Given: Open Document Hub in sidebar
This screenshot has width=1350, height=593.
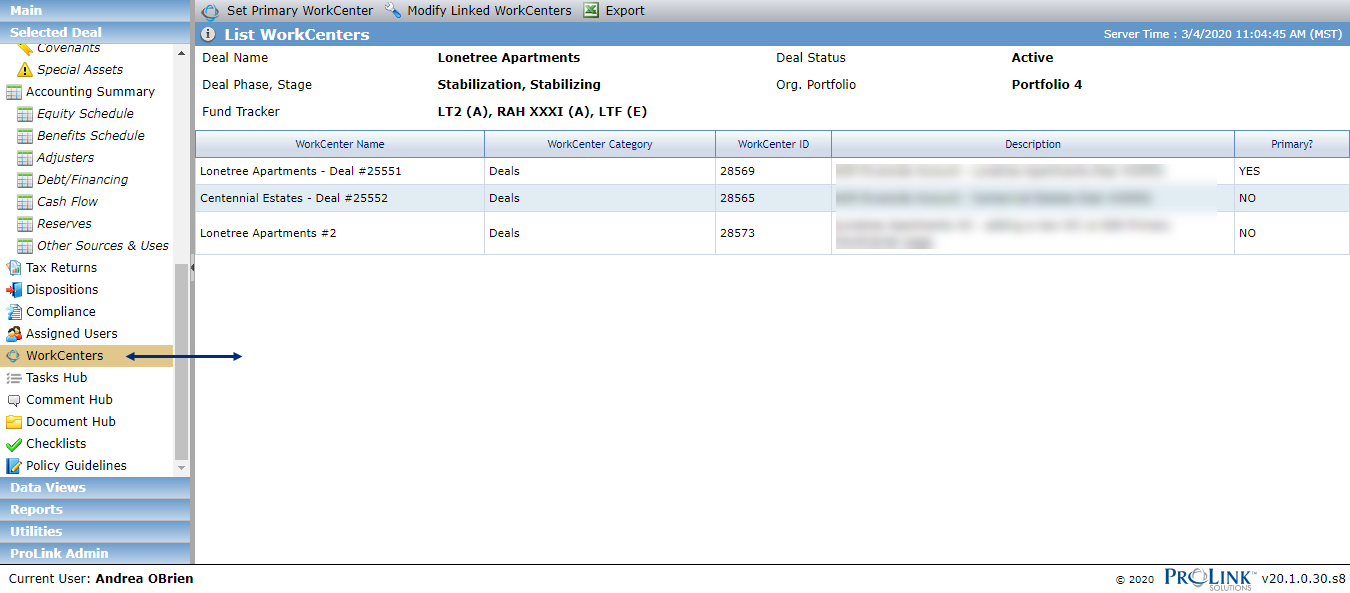Looking at the screenshot, I should click(x=71, y=422).
